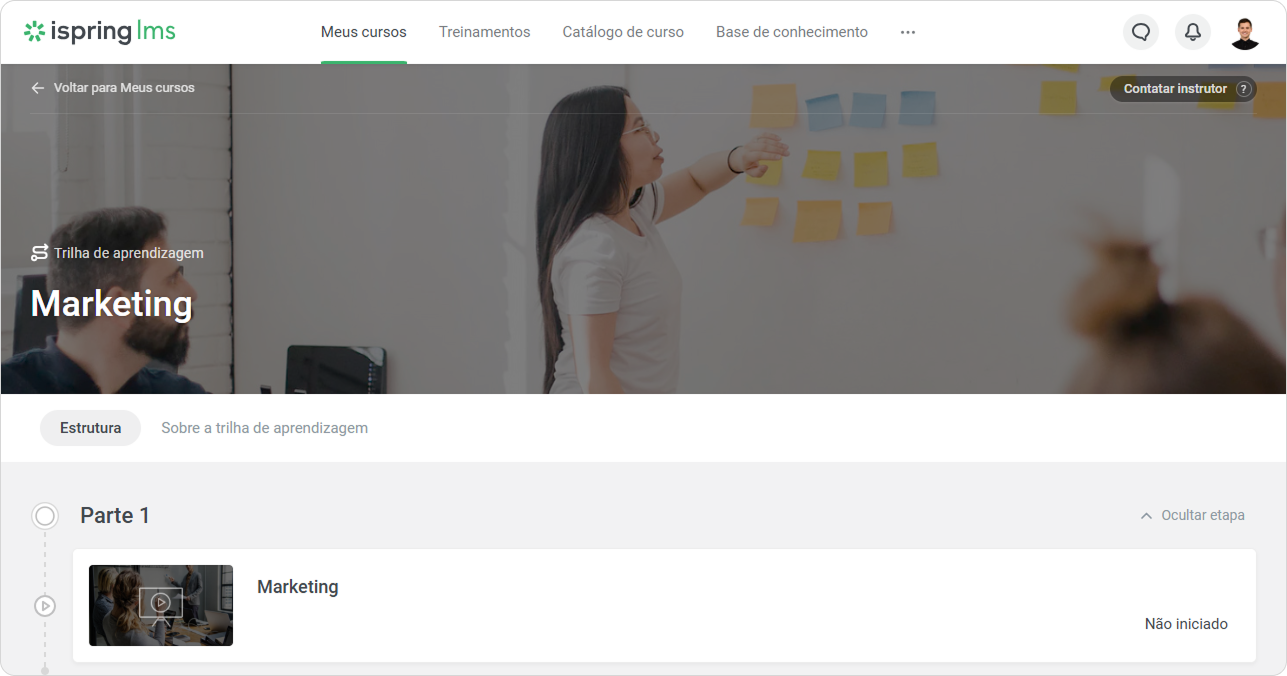Image resolution: width=1287 pixels, height=676 pixels.
Task: Collapse stage with Ocultar etapa
Action: [1192, 516]
